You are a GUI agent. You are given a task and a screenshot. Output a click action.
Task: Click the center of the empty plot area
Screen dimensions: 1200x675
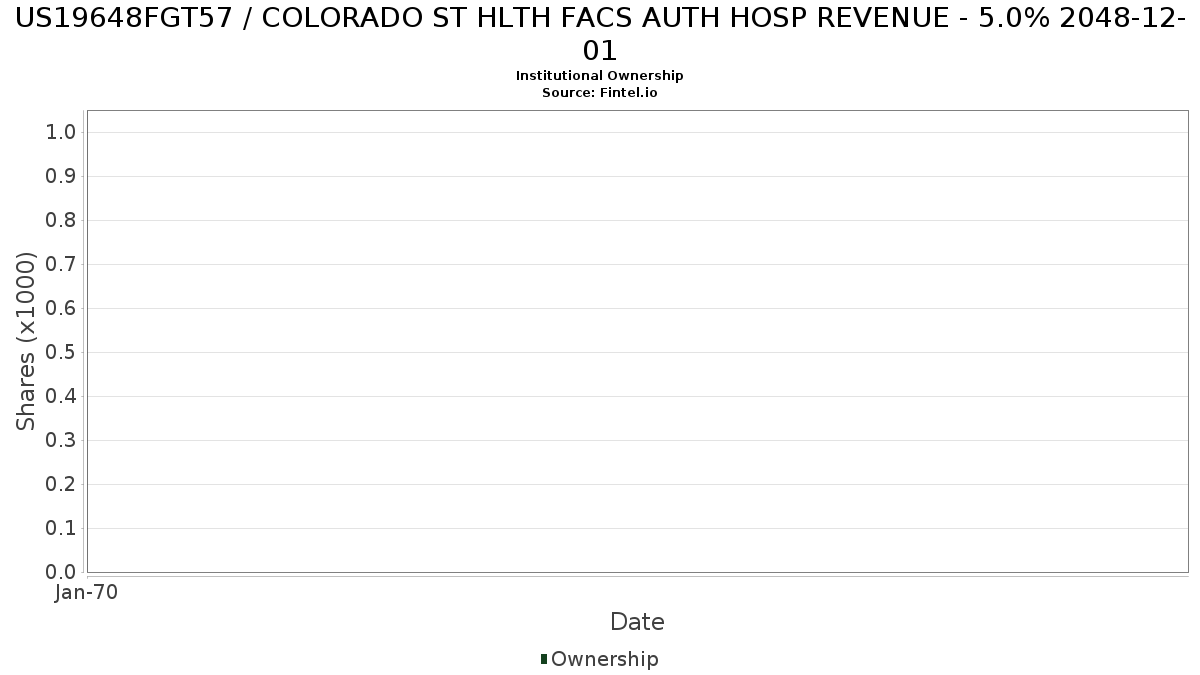coord(637,341)
